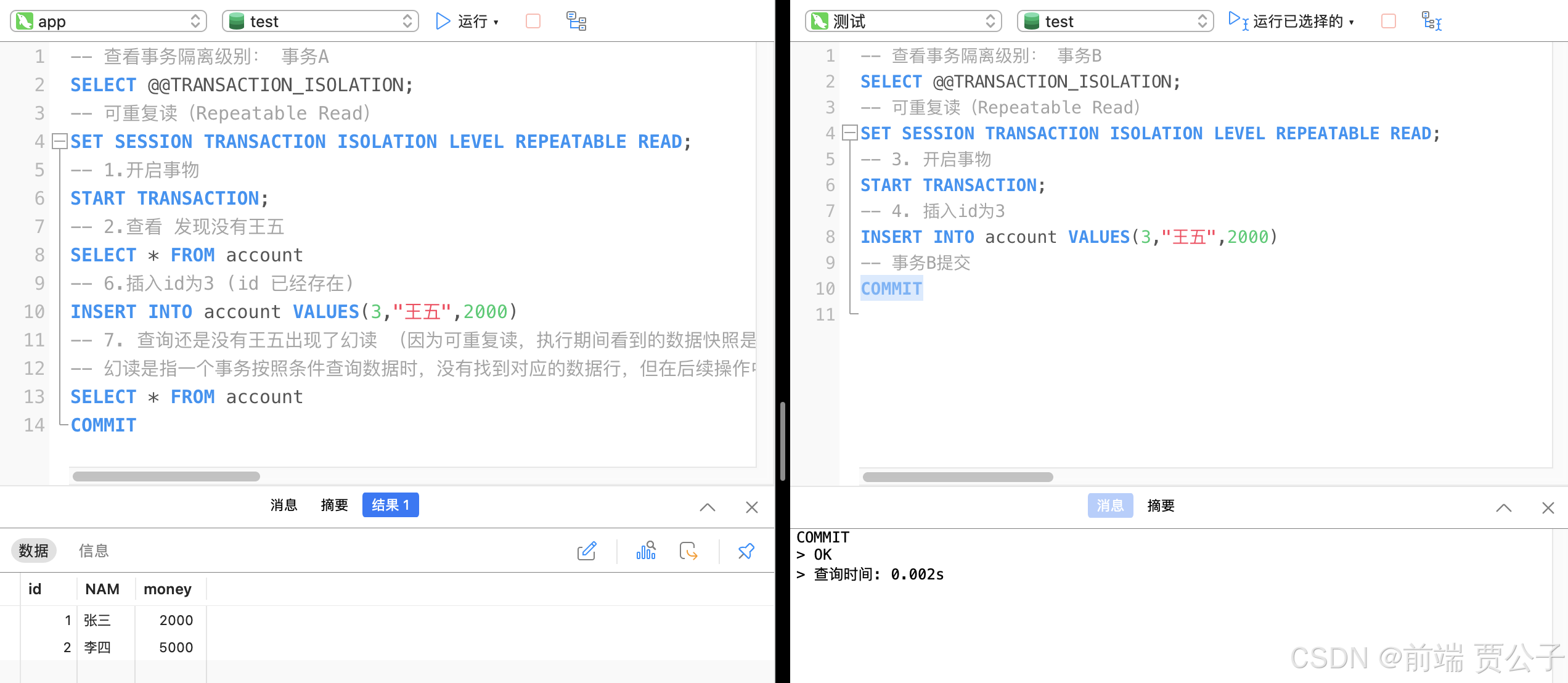1568x683 pixels.
Task: Click the money column header
Action: click(x=168, y=589)
